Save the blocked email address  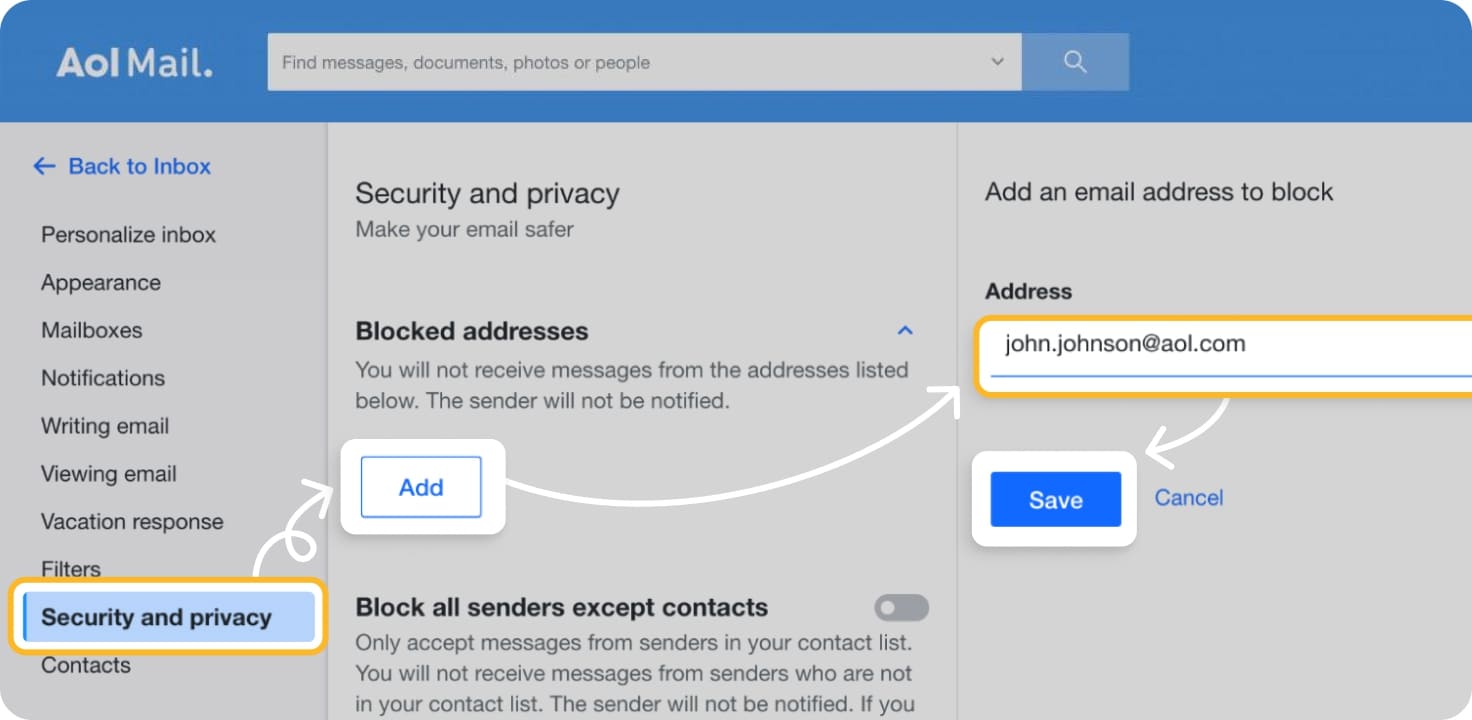[x=1054, y=499]
